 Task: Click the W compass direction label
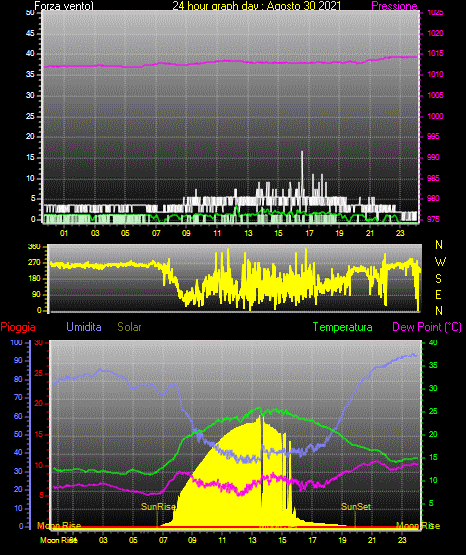[x=440, y=262]
